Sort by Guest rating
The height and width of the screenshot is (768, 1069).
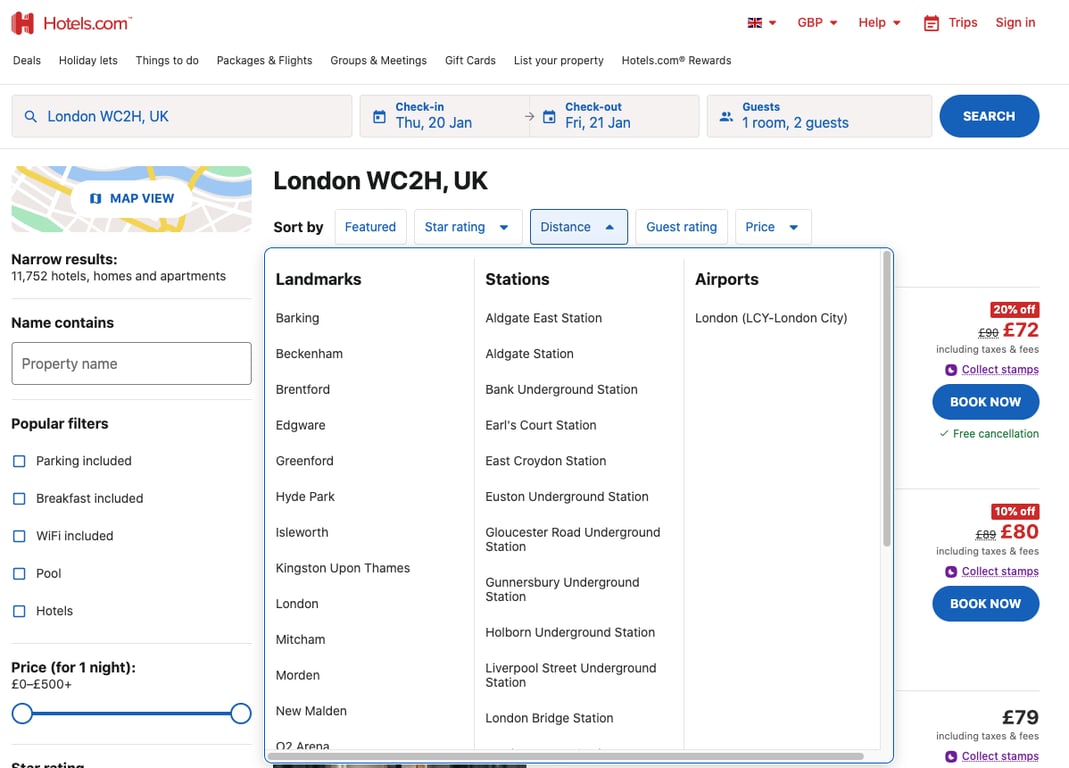pyautogui.click(x=682, y=227)
